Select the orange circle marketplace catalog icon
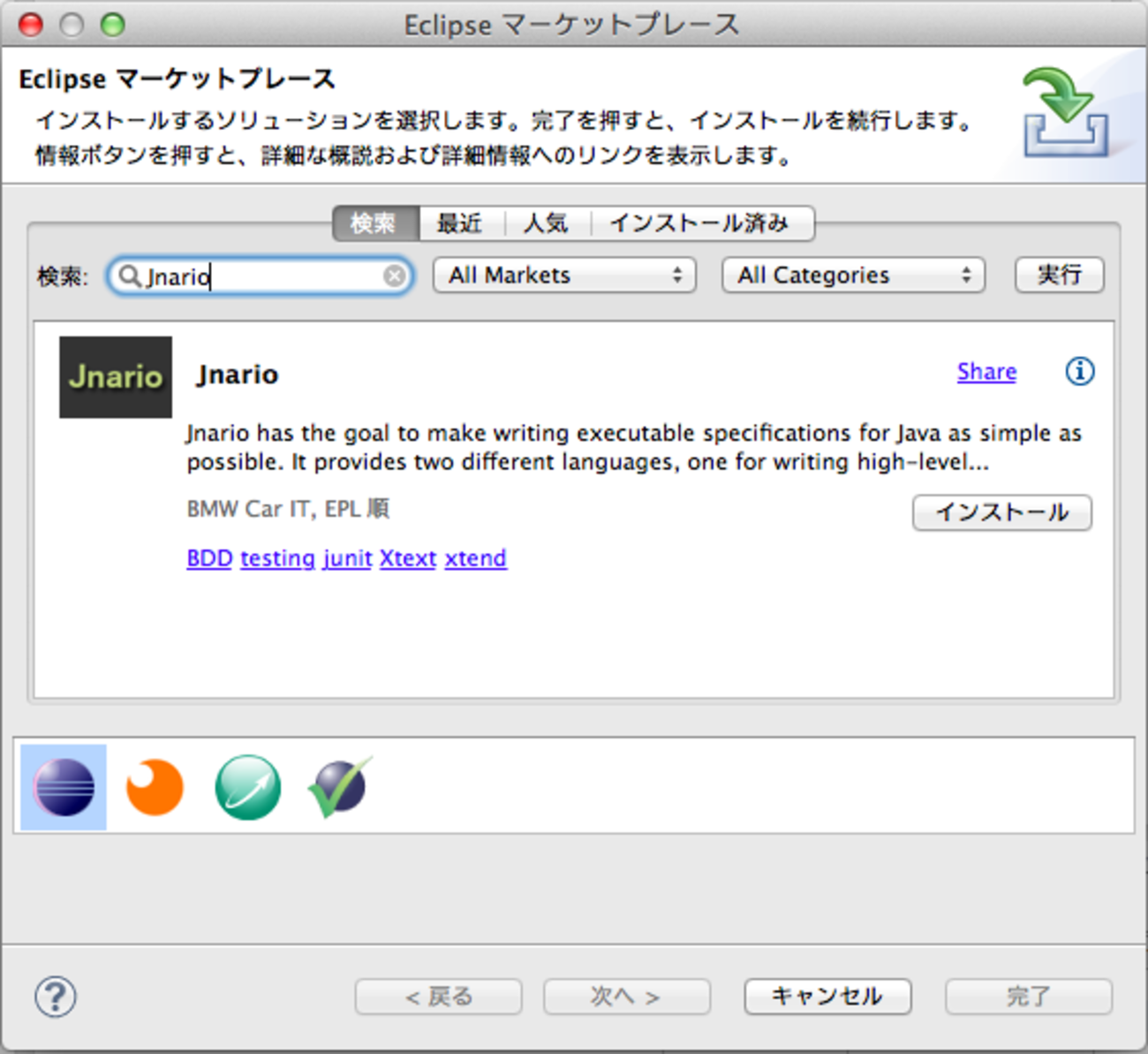 point(155,787)
